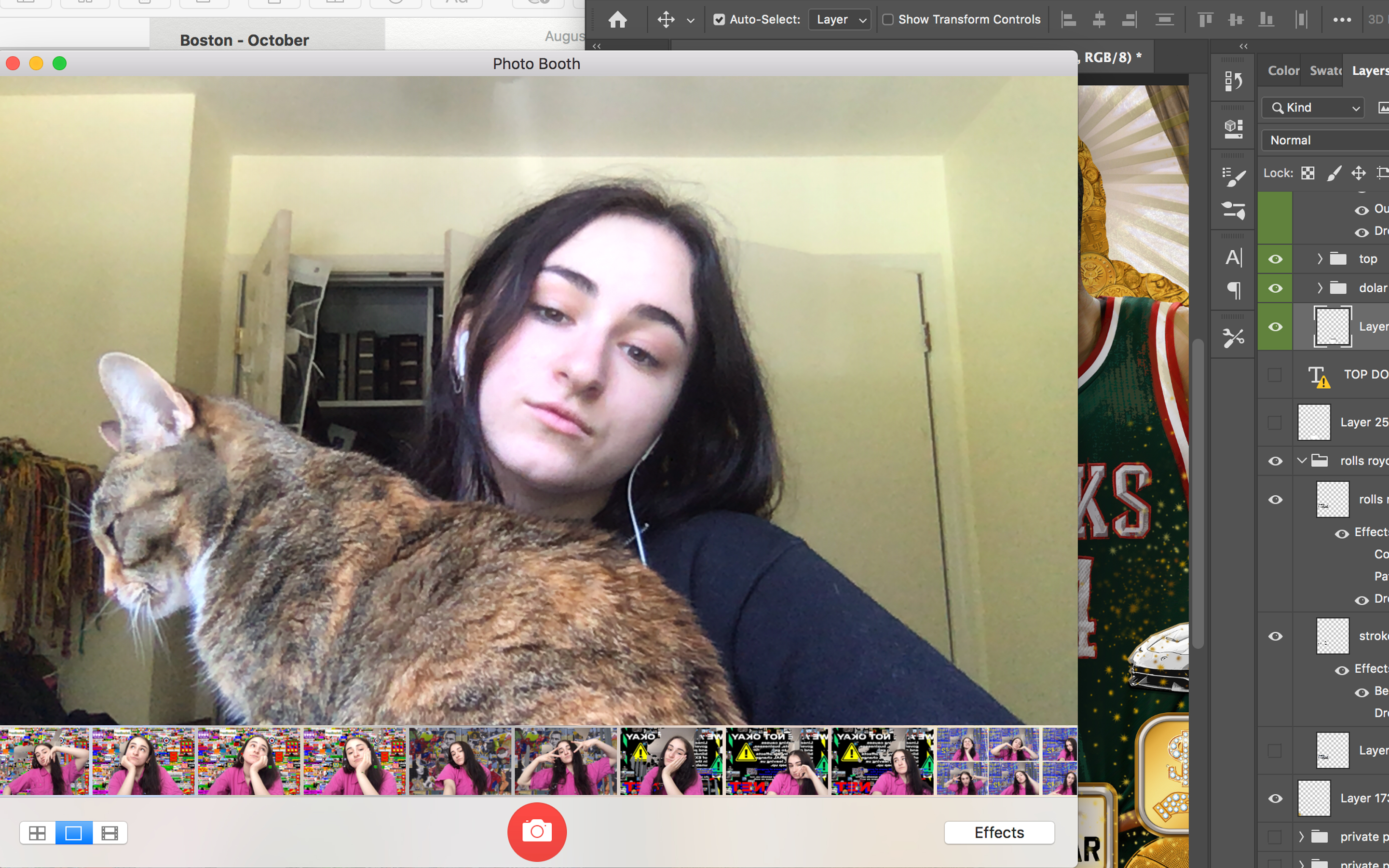Enable Show Transform Controls checkbox
Image resolution: width=1389 pixels, height=868 pixels.
887,19
